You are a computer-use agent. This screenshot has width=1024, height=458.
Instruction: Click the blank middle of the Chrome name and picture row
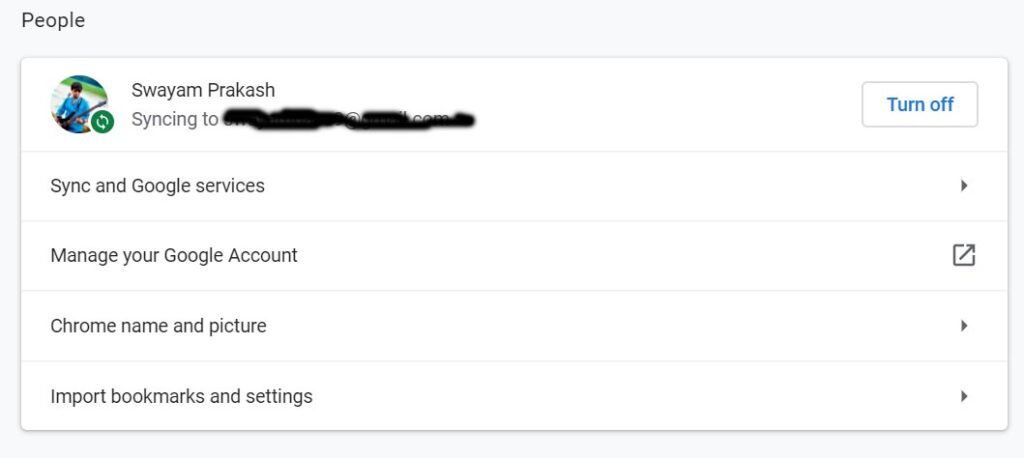[x=600, y=326]
